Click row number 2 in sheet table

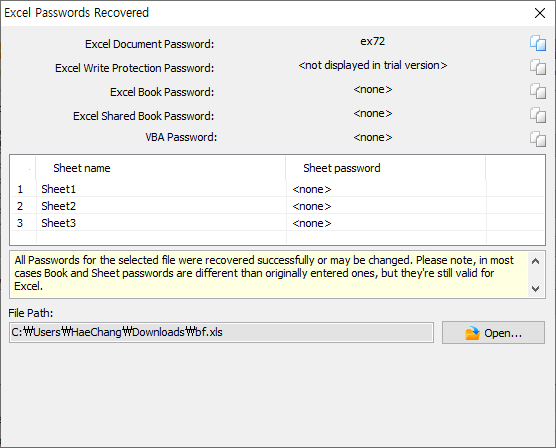[20, 206]
